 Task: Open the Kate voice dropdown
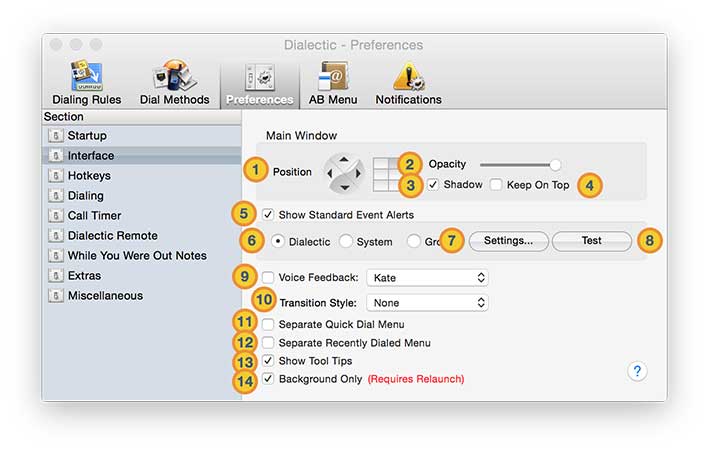pos(427,278)
